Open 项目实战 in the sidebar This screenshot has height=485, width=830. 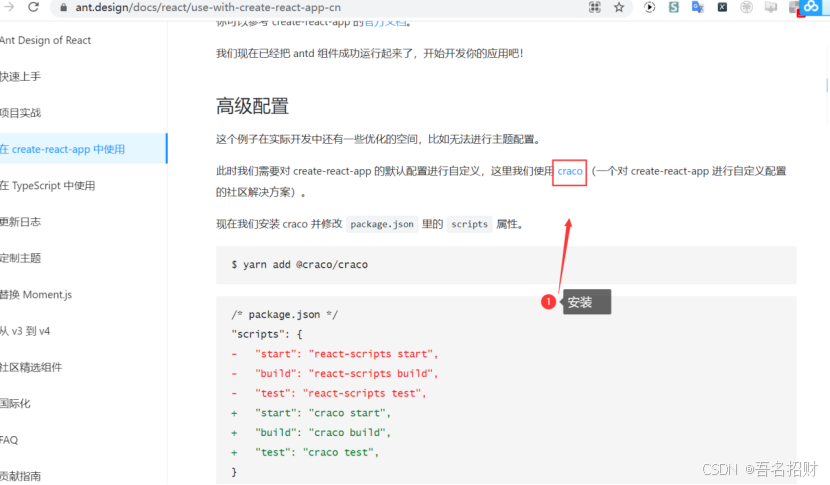[x=20, y=113]
